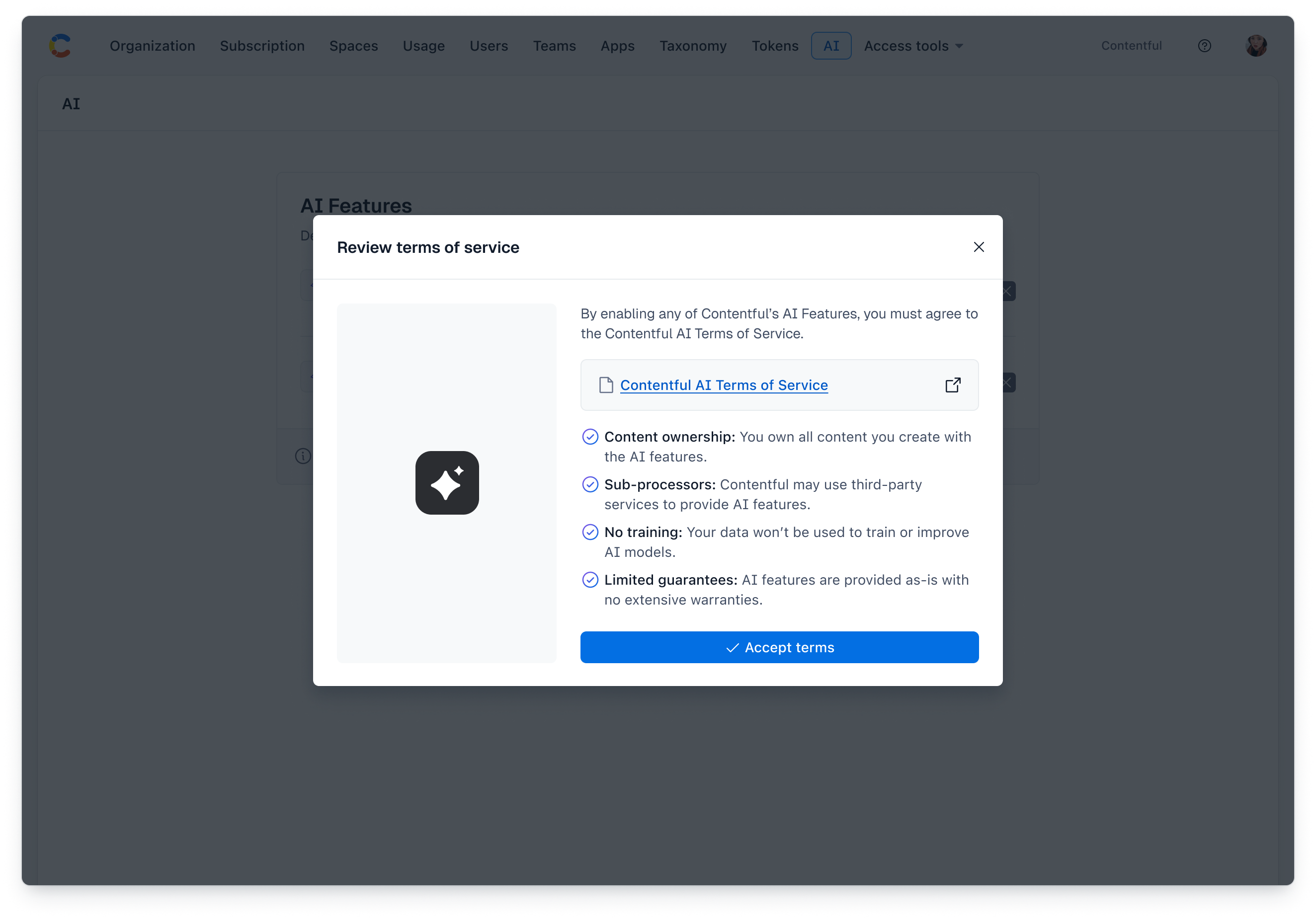Open the Taxonomy tab
This screenshot has width=1316, height=920.
(x=693, y=46)
